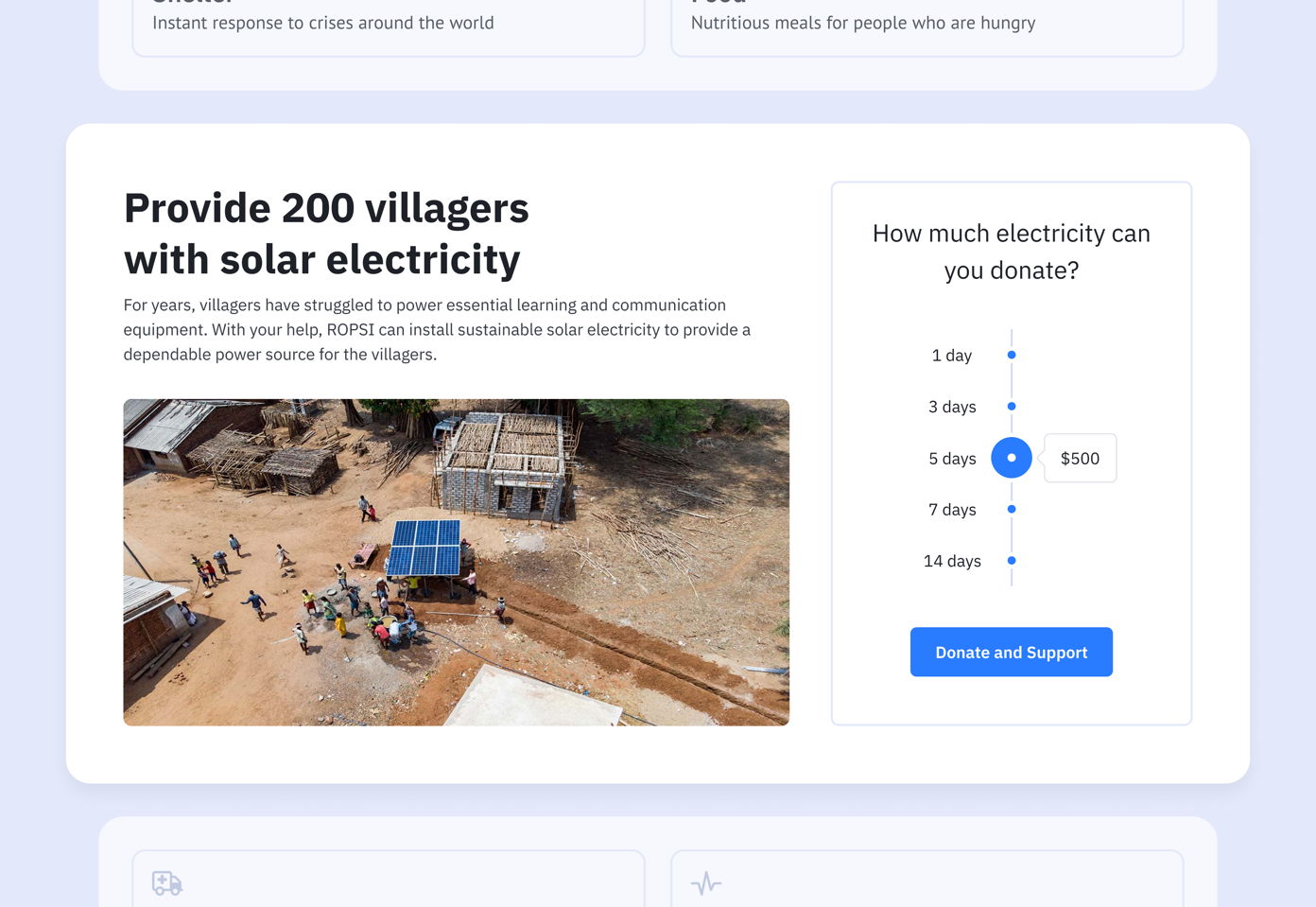Open the 'Shelter' crisis response card
Screen dimensions: 1316x907
pyautogui.click(x=388, y=23)
